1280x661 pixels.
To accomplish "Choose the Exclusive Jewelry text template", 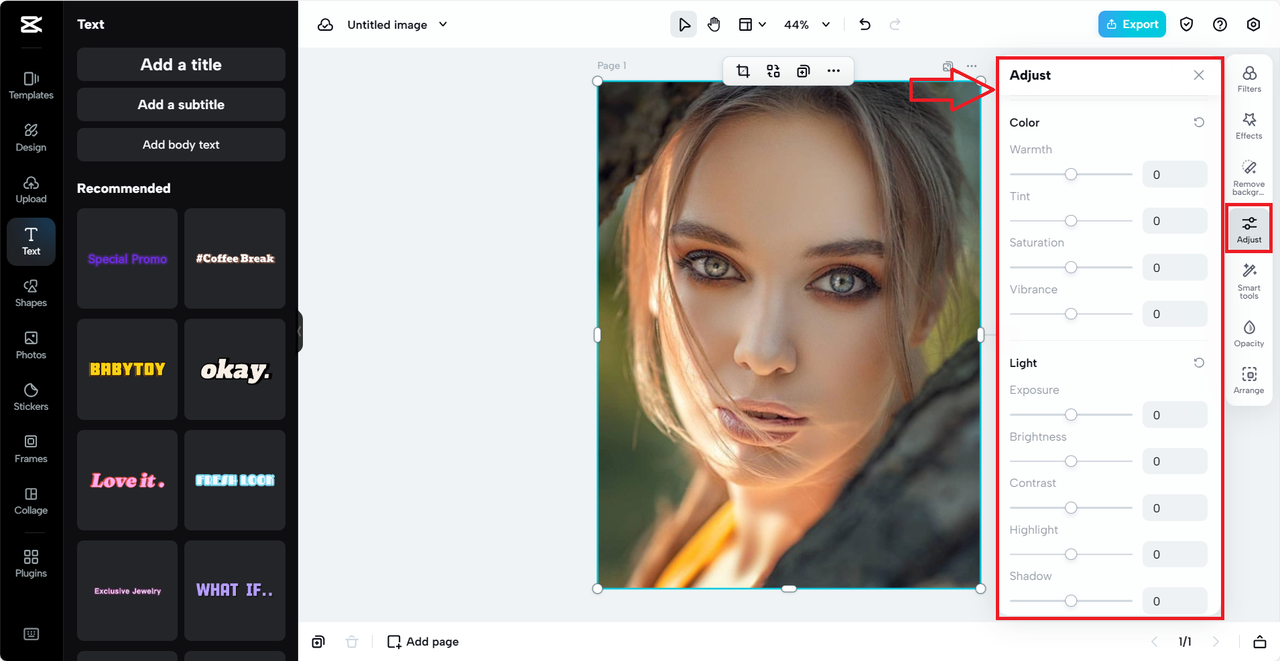I will tap(127, 591).
